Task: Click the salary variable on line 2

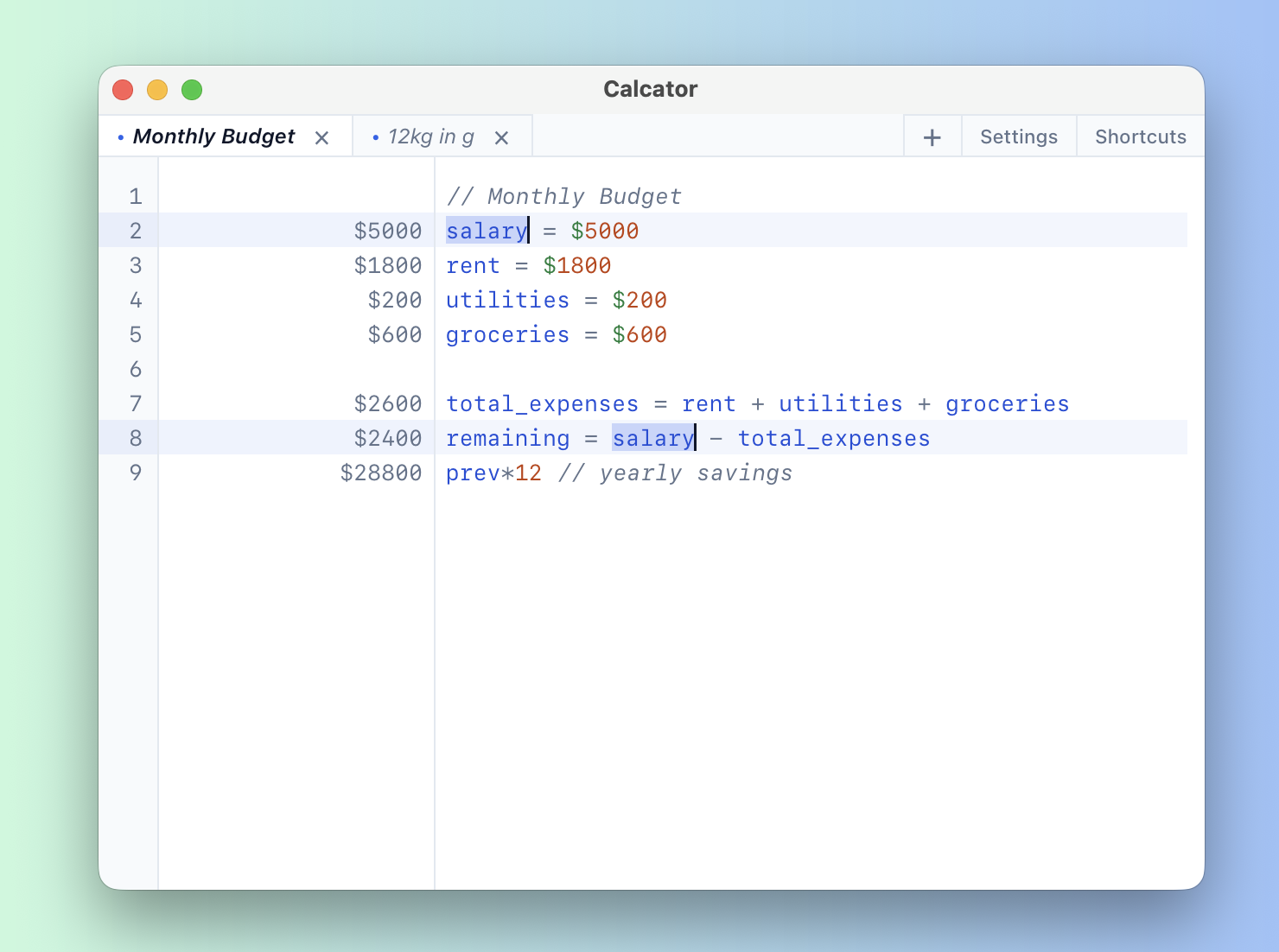Action: click(486, 231)
